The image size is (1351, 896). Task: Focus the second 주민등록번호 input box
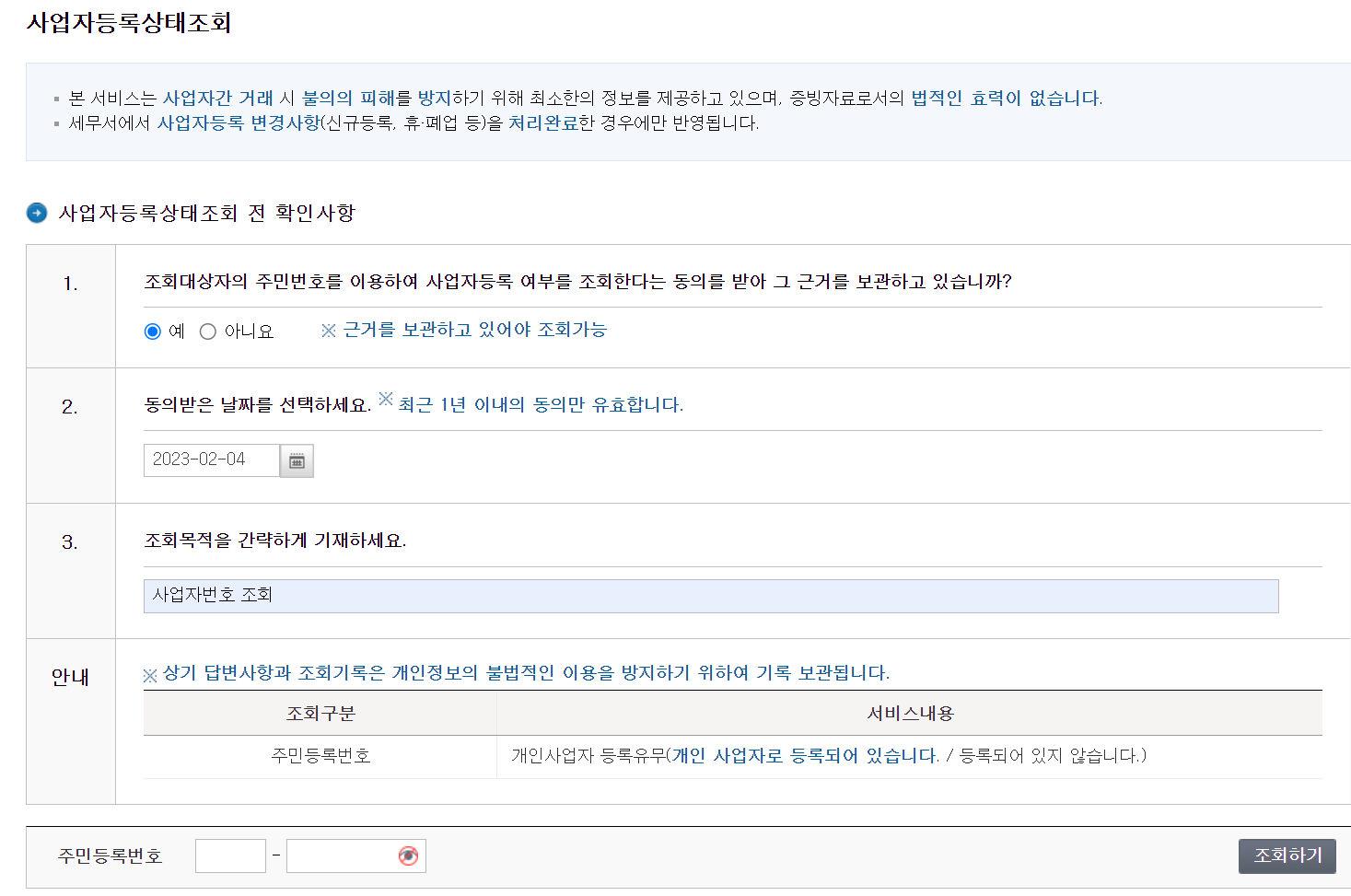(x=355, y=855)
